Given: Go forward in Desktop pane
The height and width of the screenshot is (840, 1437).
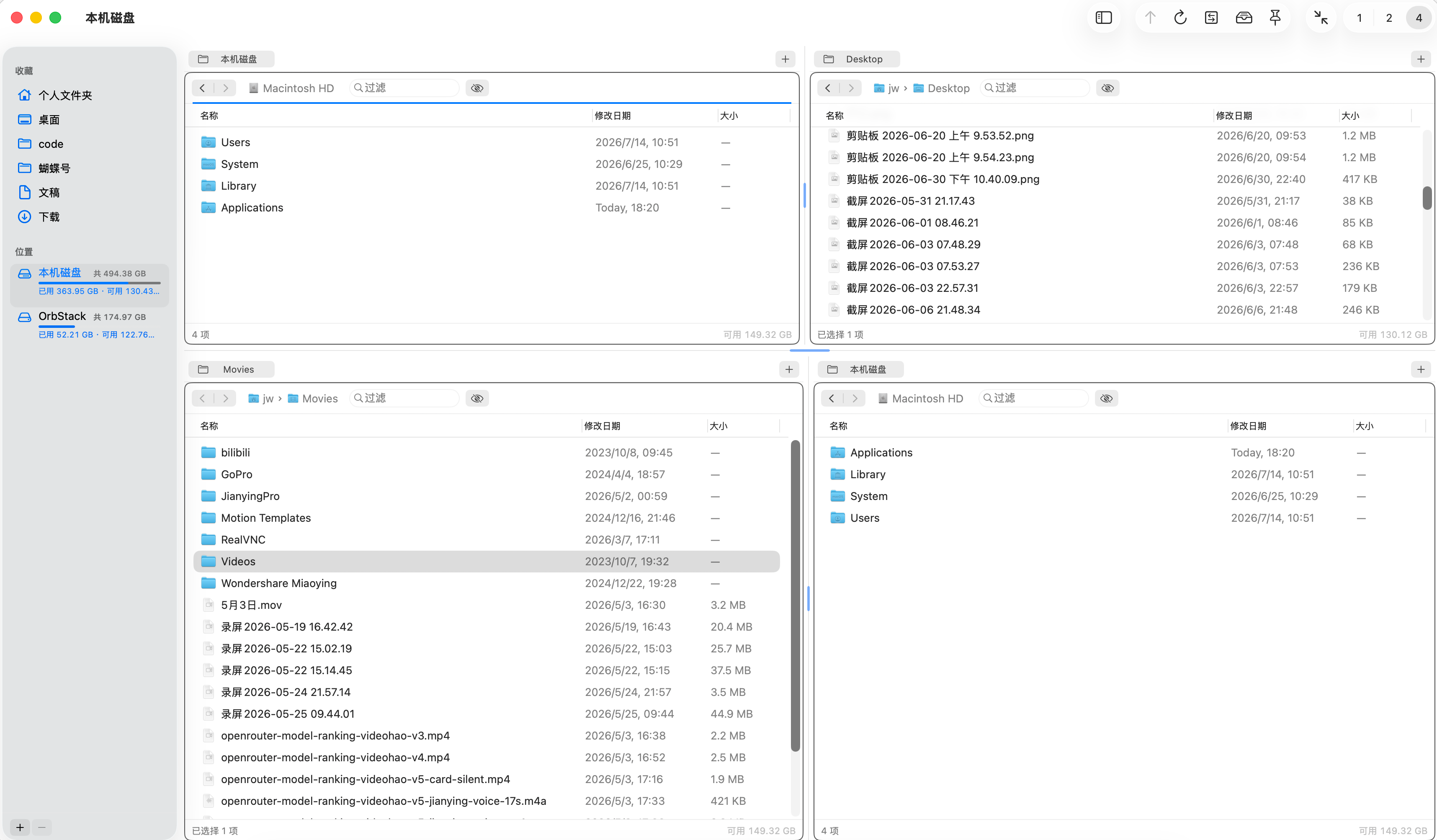Looking at the screenshot, I should click(851, 88).
